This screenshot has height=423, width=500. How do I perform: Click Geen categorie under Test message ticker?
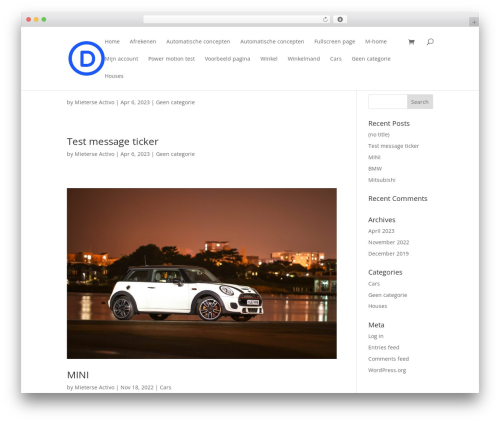point(175,154)
